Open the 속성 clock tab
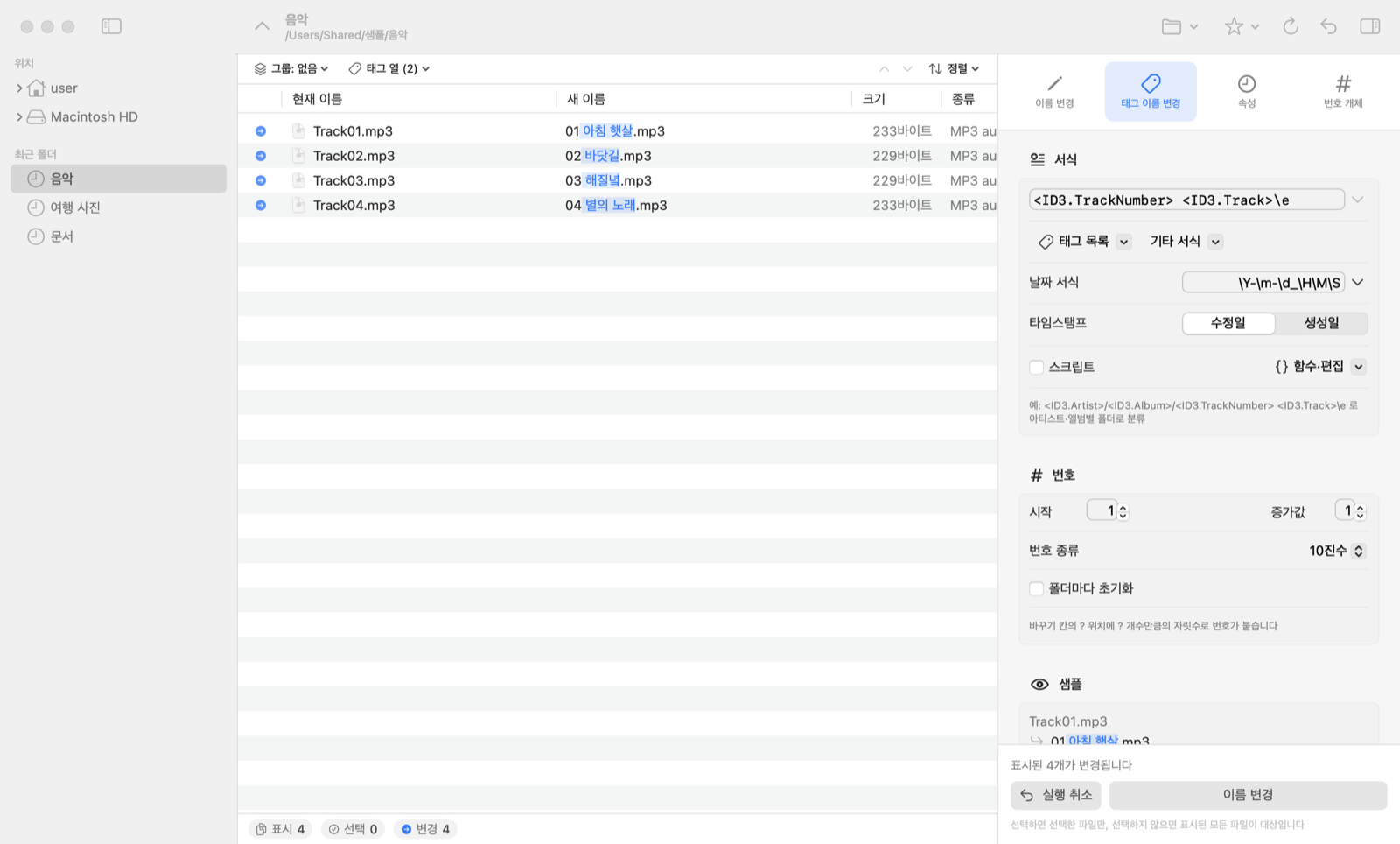This screenshot has width=1400, height=844. click(1247, 91)
